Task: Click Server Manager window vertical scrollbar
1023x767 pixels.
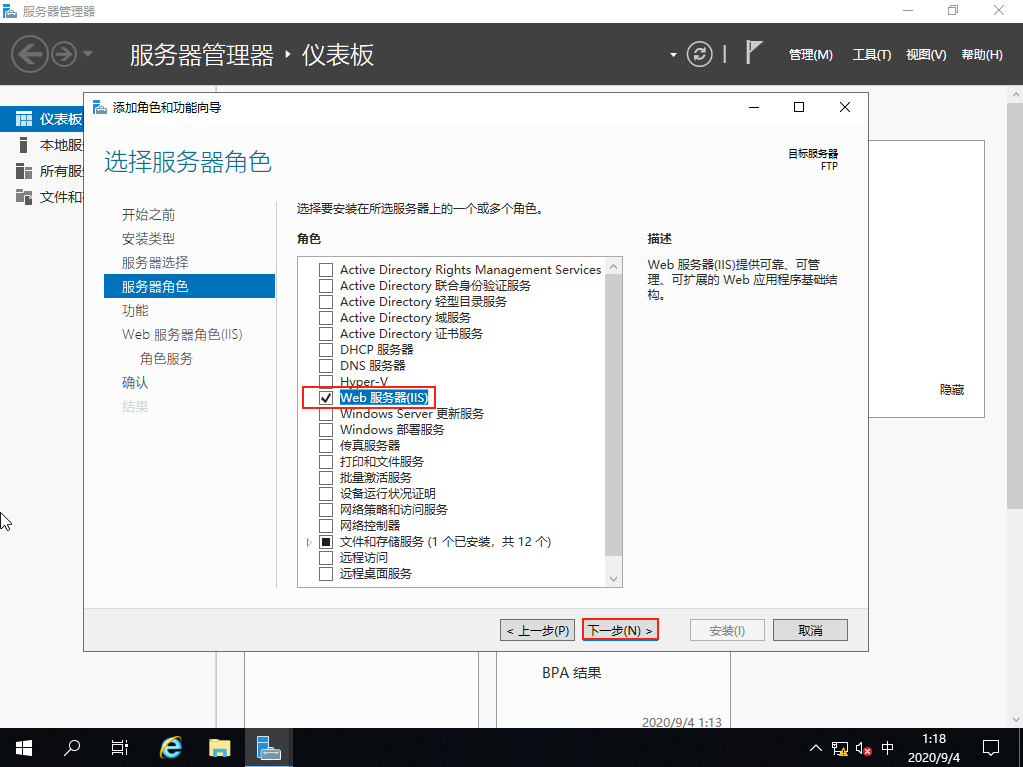Action: (x=1015, y=305)
